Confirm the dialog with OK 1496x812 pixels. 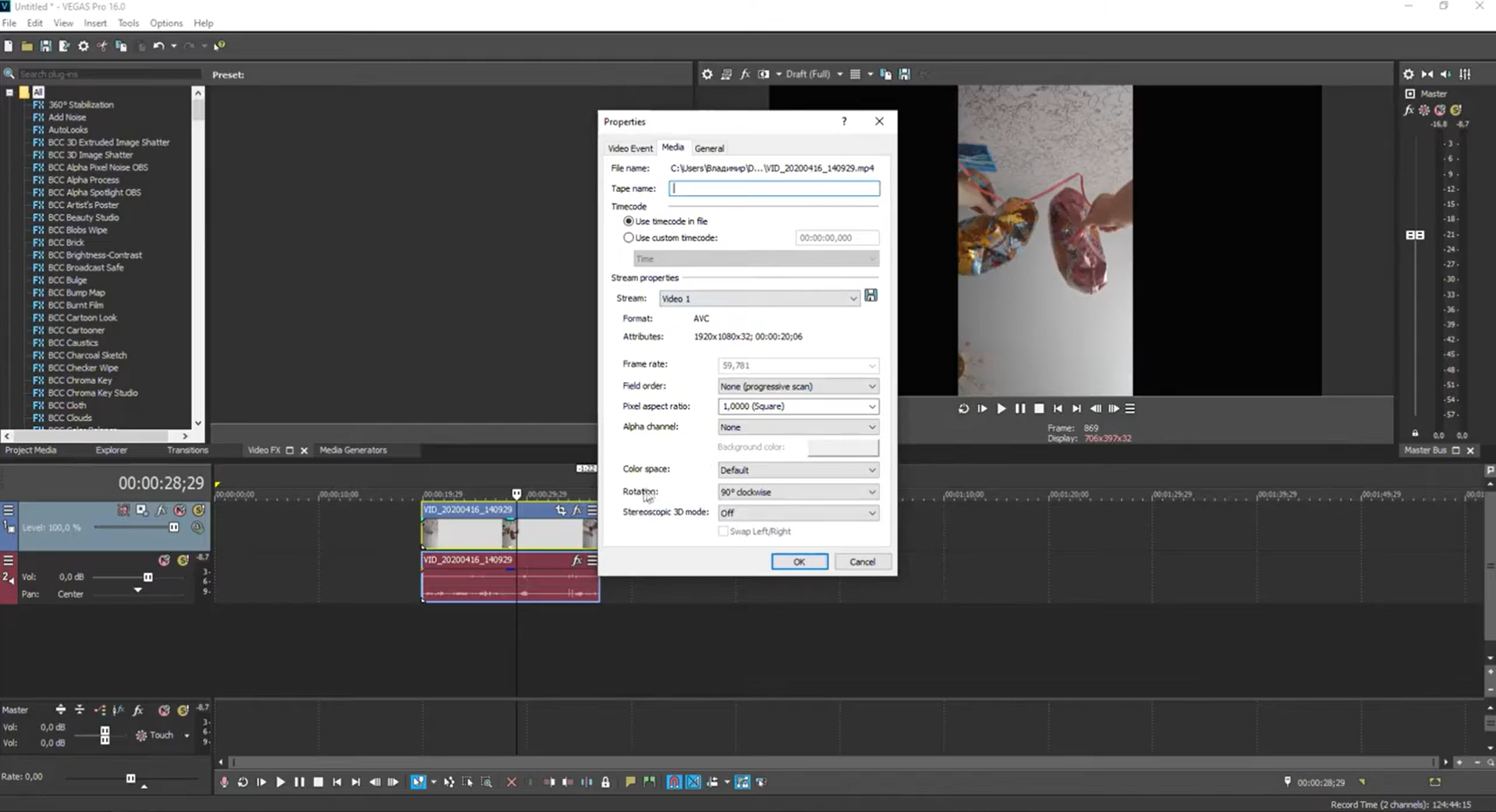point(799,562)
